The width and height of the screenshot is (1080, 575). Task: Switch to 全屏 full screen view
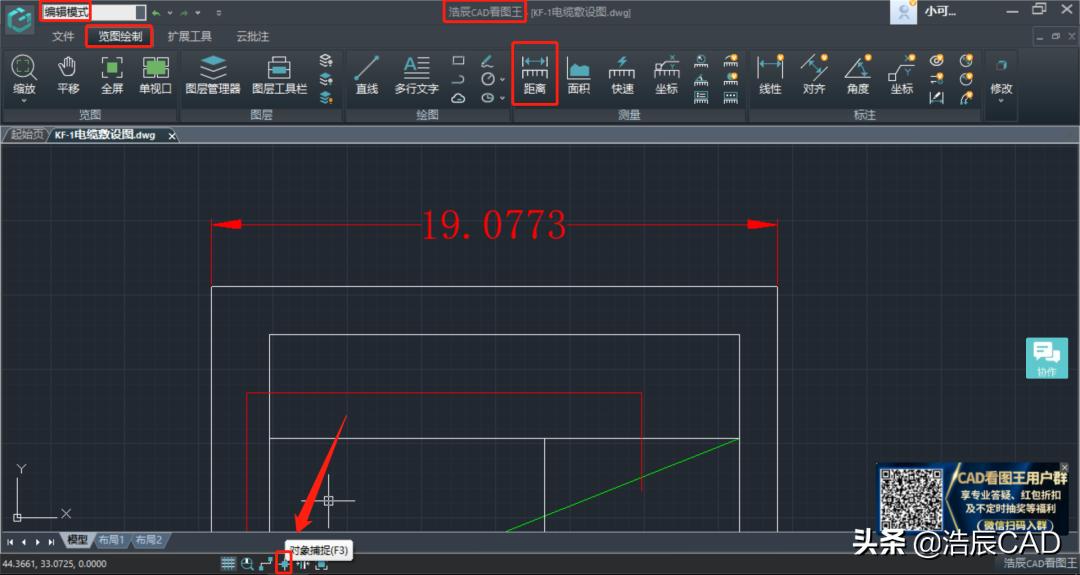(x=112, y=75)
